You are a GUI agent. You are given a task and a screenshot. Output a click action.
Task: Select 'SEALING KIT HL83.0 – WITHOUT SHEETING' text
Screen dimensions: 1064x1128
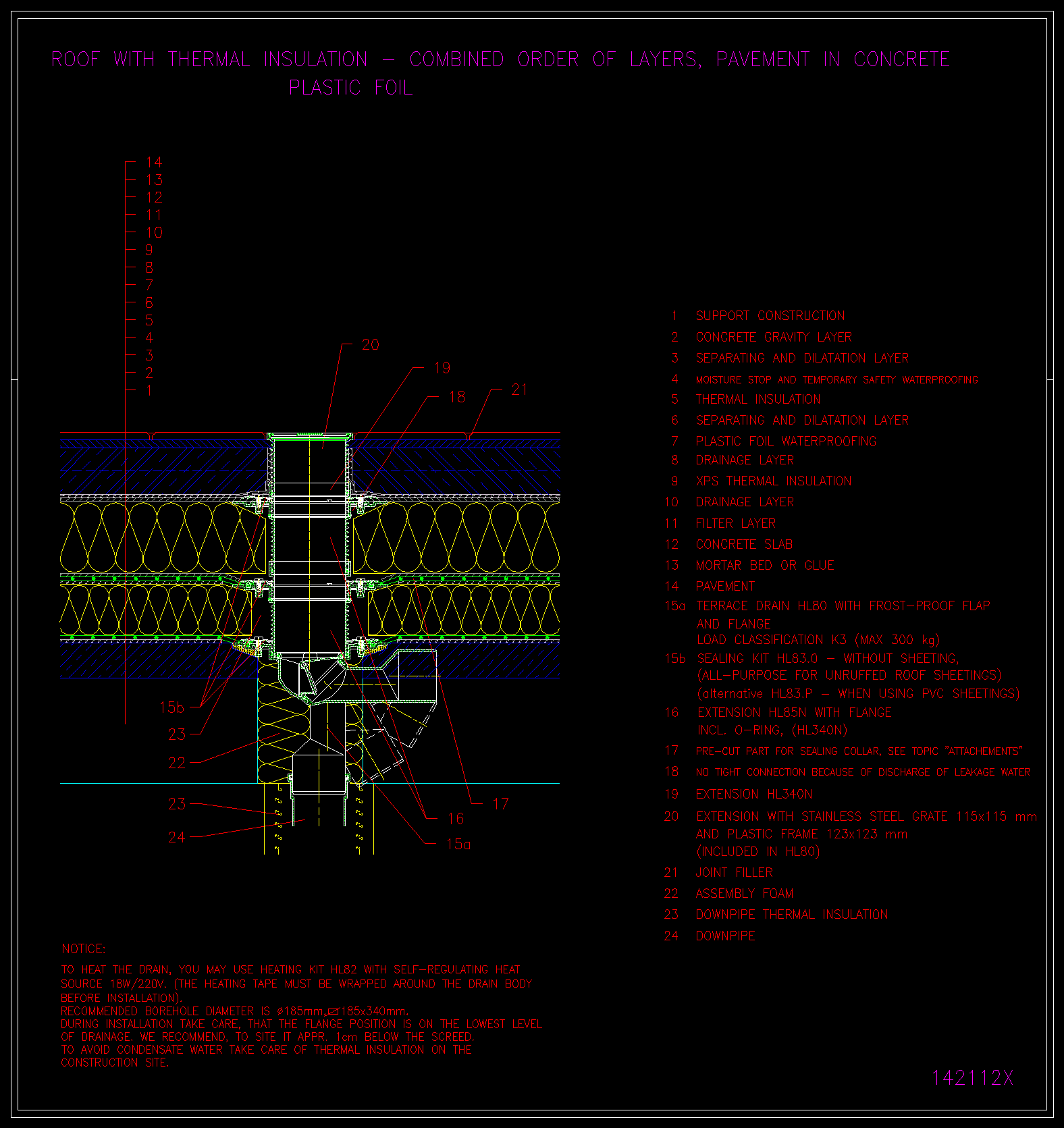point(828,659)
